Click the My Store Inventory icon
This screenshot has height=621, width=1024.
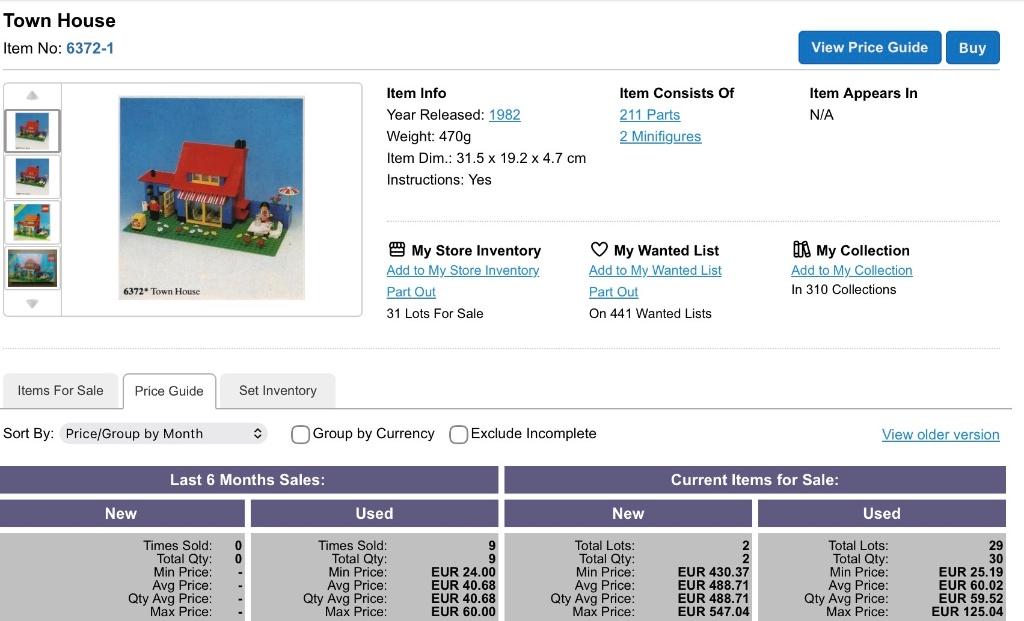click(396, 249)
